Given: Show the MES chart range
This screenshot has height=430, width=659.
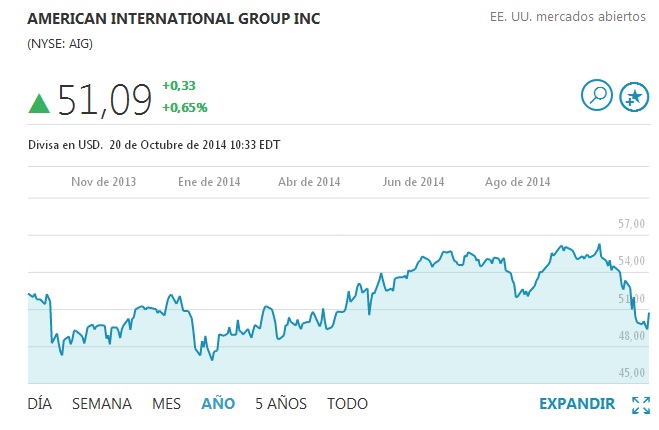Looking at the screenshot, I should 166,404.
